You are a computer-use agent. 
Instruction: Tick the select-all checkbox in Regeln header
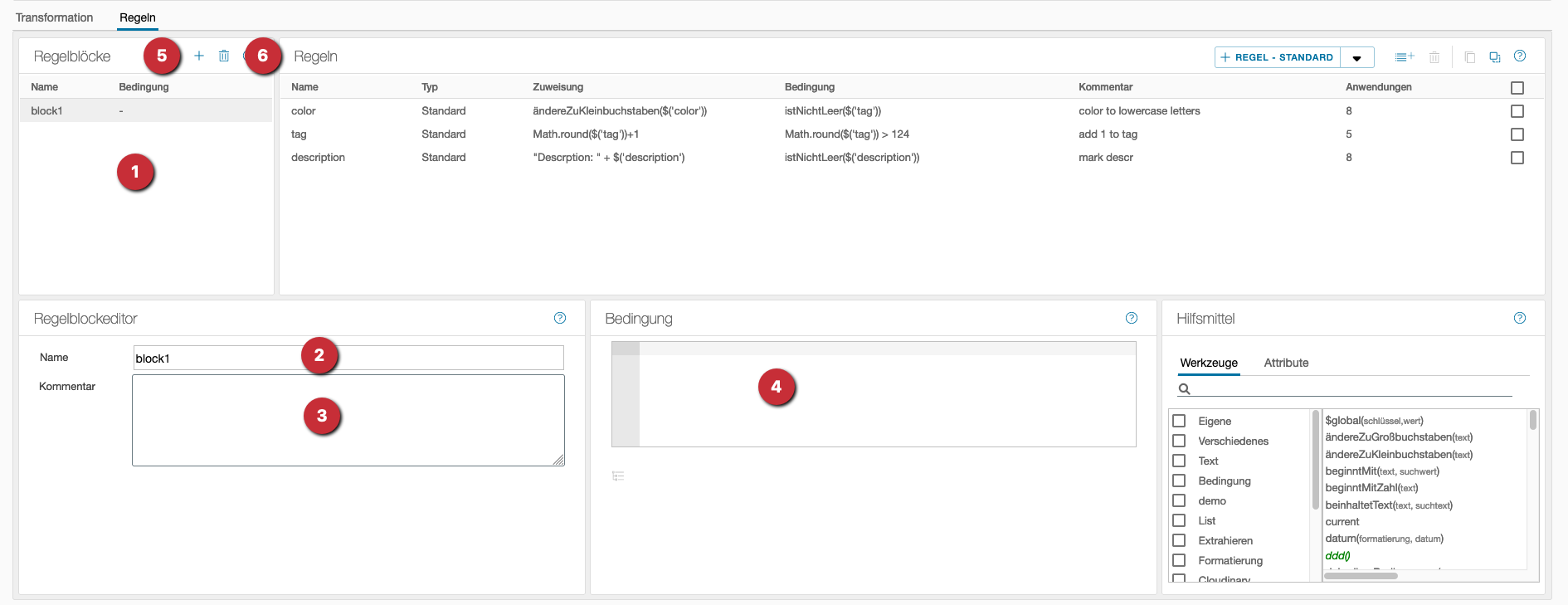1517,88
